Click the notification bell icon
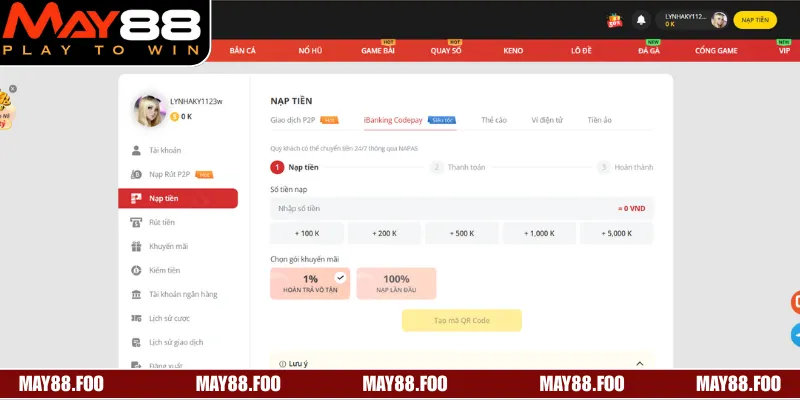 tap(641, 19)
